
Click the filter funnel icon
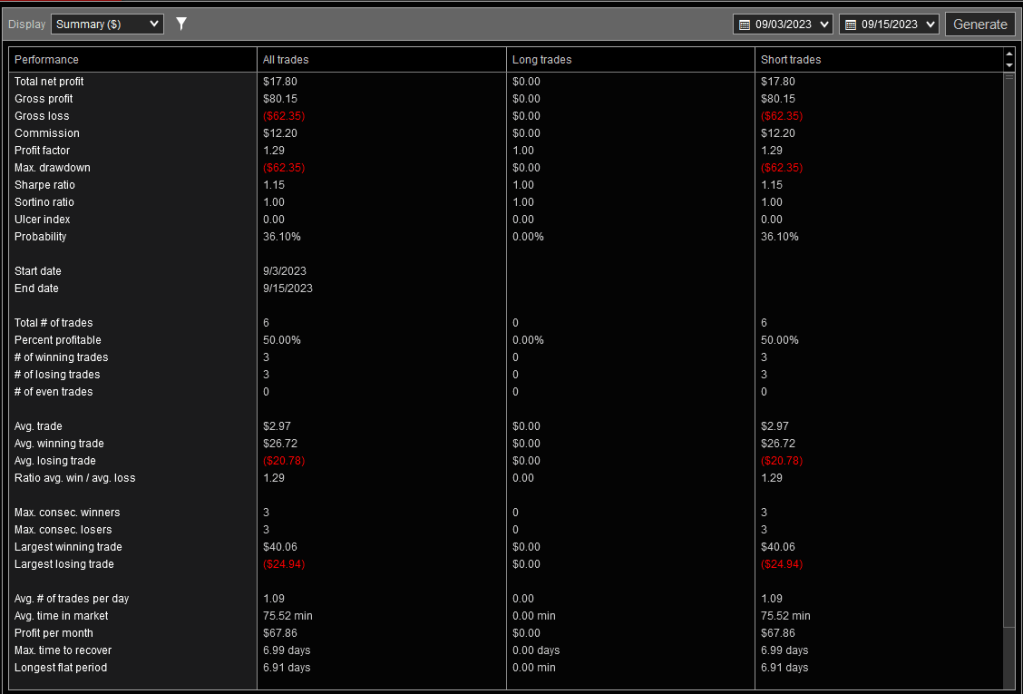[x=181, y=24]
